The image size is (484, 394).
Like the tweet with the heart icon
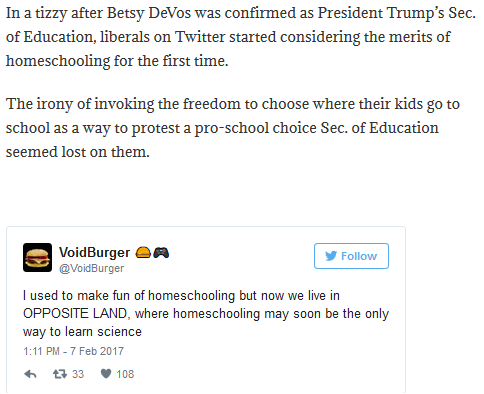point(106,374)
